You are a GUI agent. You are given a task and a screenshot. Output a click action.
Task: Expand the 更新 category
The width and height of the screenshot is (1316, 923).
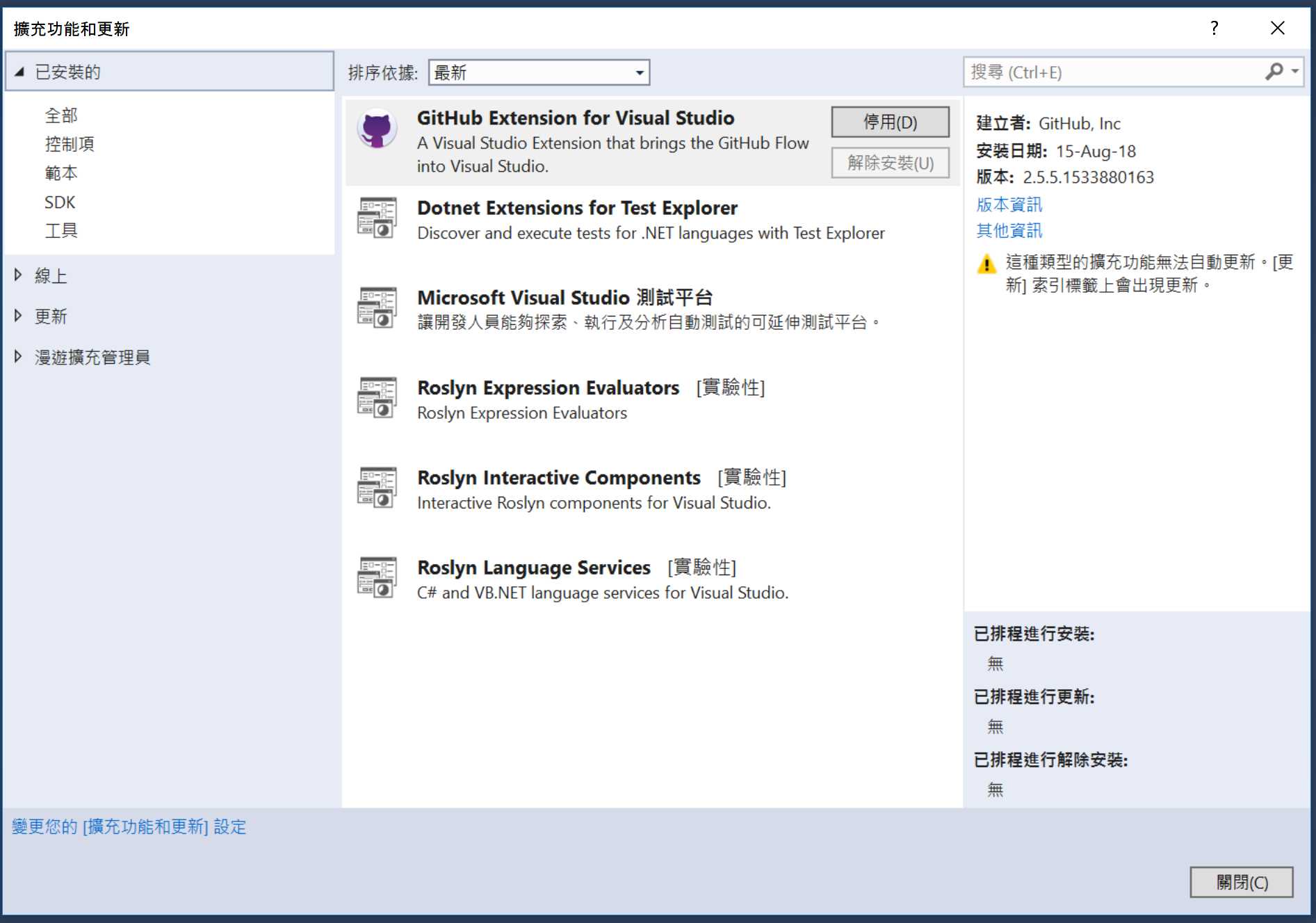tap(18, 315)
